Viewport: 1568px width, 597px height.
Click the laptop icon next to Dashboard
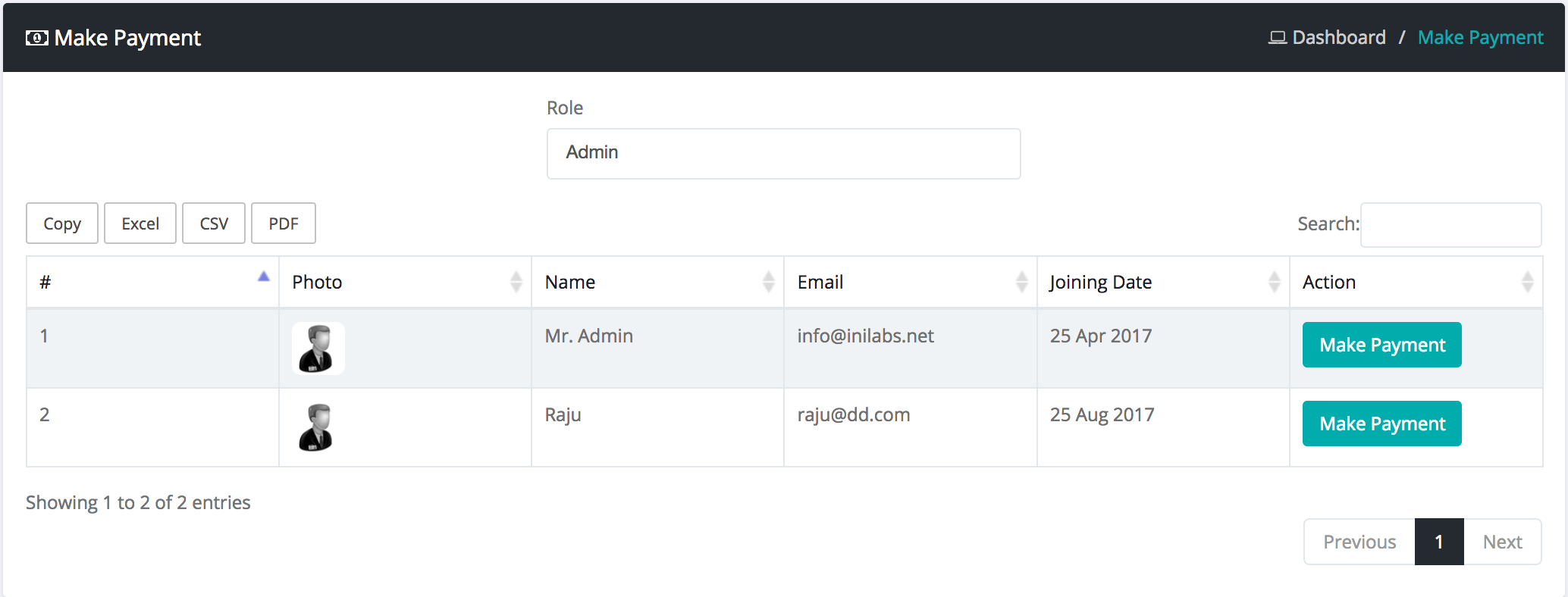click(x=1277, y=38)
